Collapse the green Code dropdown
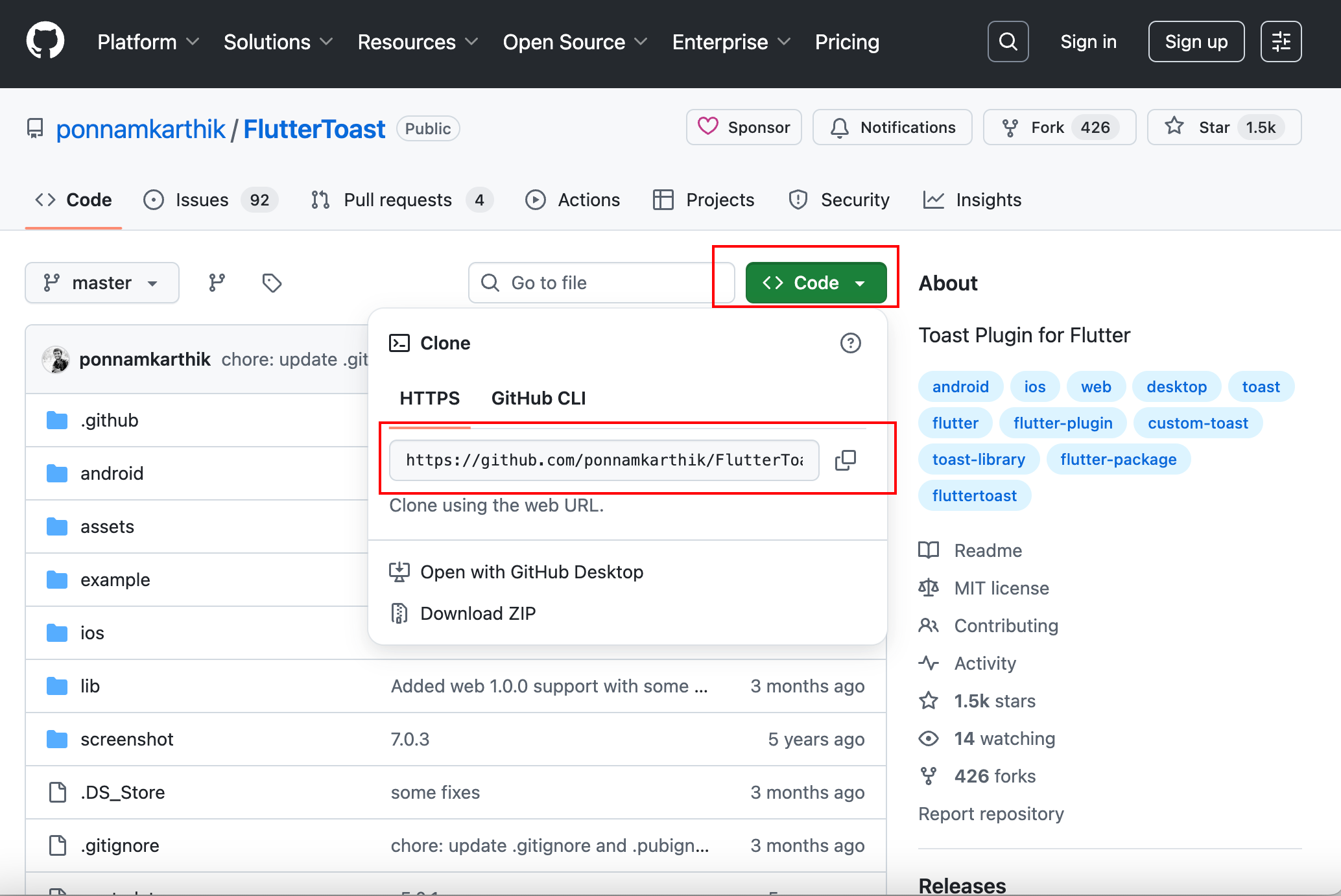The width and height of the screenshot is (1341, 896). (816, 283)
